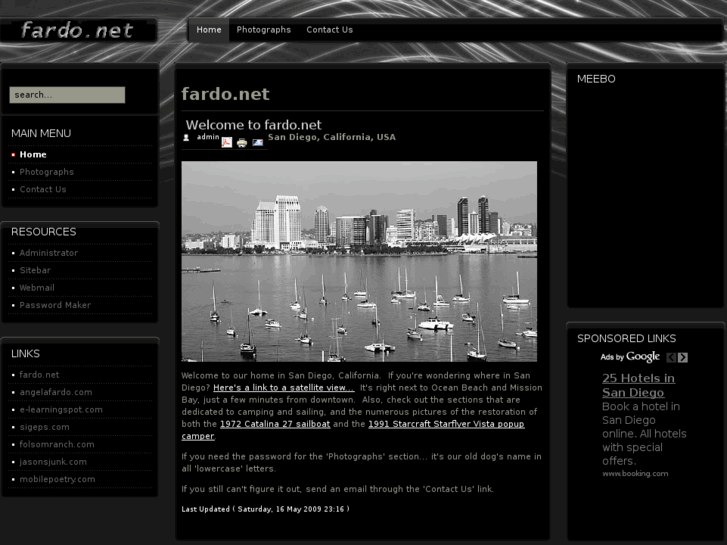Visit sigeps.com link
Screen dimensions: 727x545
pyautogui.click(x=45, y=427)
